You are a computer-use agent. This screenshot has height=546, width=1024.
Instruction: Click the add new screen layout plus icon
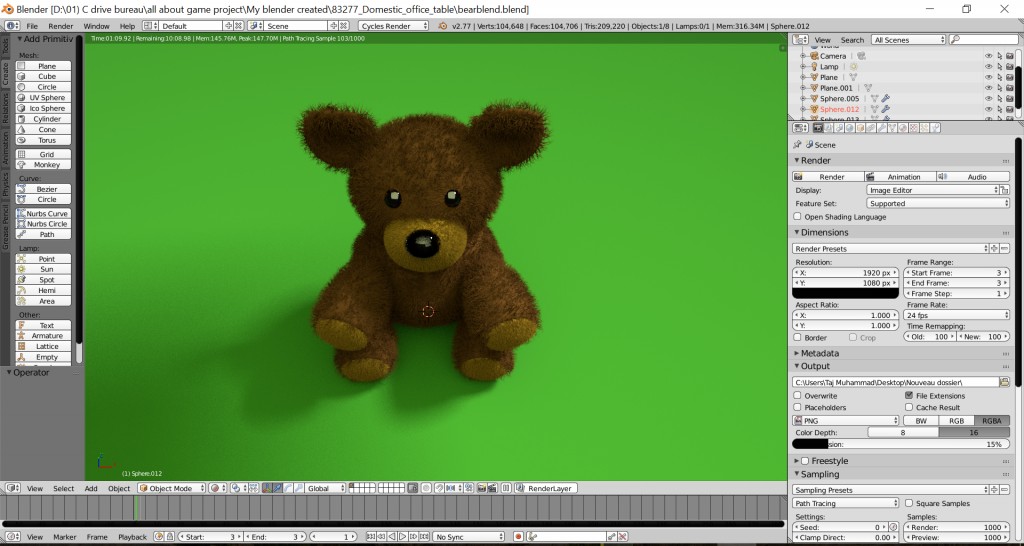(x=228, y=25)
